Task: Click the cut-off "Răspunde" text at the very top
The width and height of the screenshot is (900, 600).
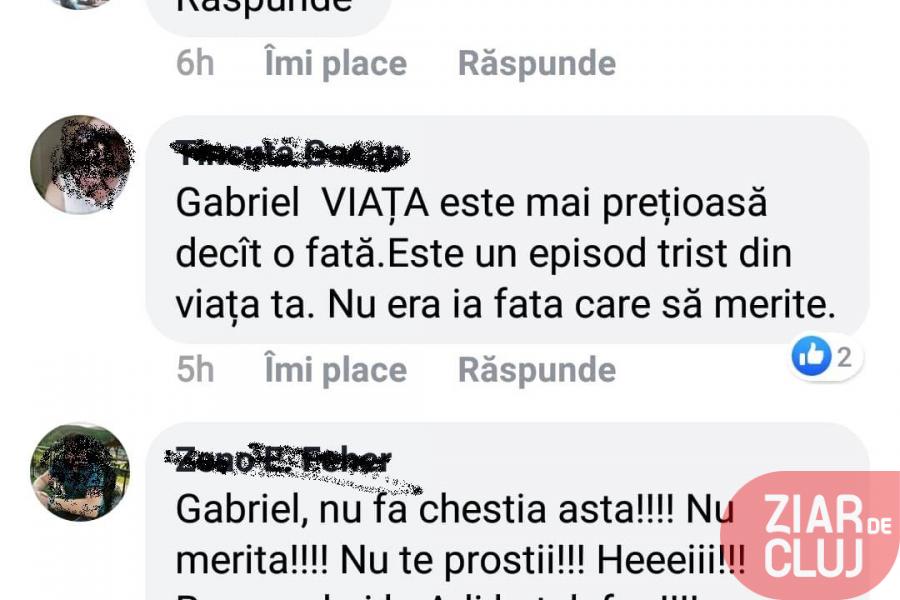Action: coord(264,6)
